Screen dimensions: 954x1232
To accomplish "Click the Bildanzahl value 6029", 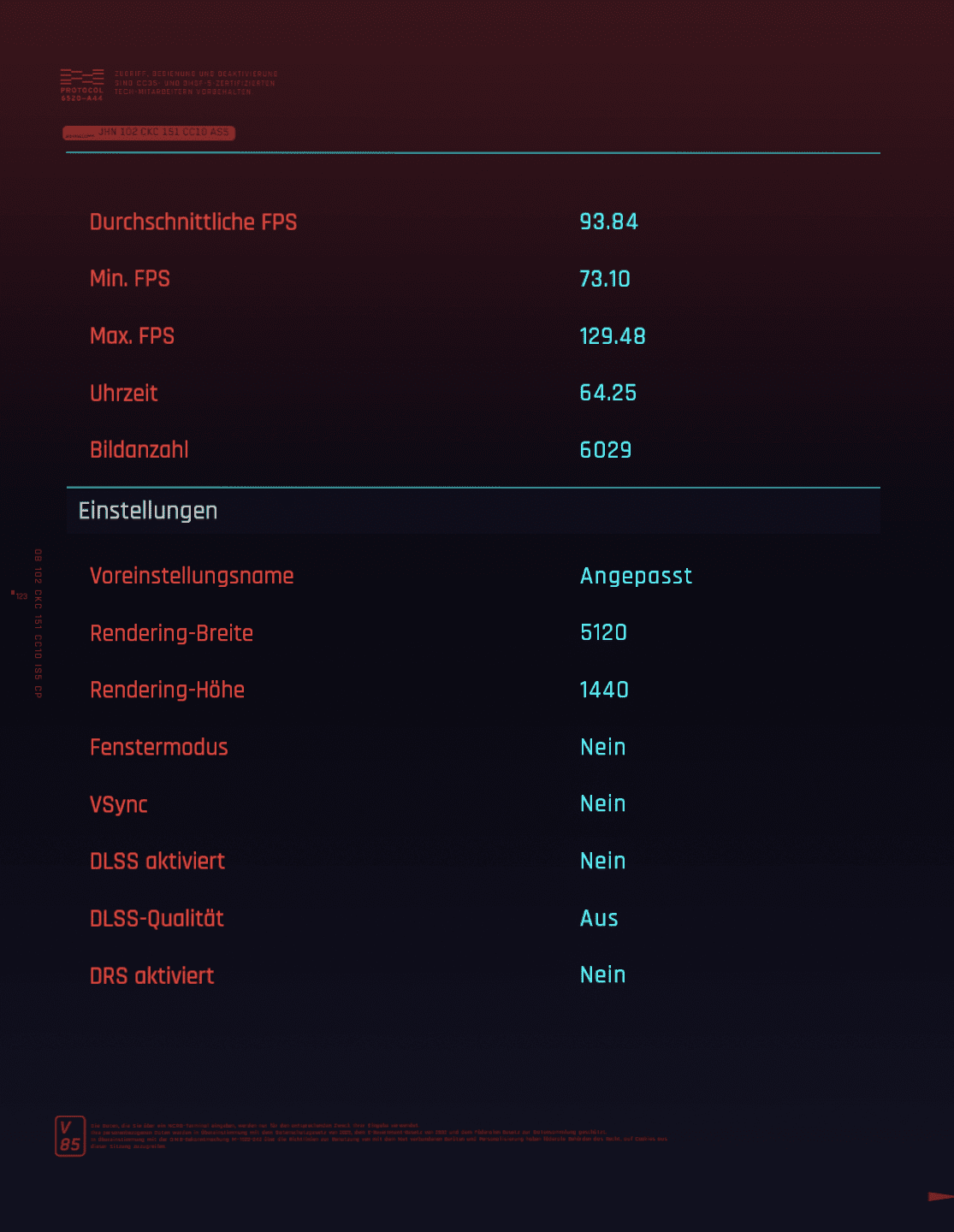I will [x=606, y=450].
